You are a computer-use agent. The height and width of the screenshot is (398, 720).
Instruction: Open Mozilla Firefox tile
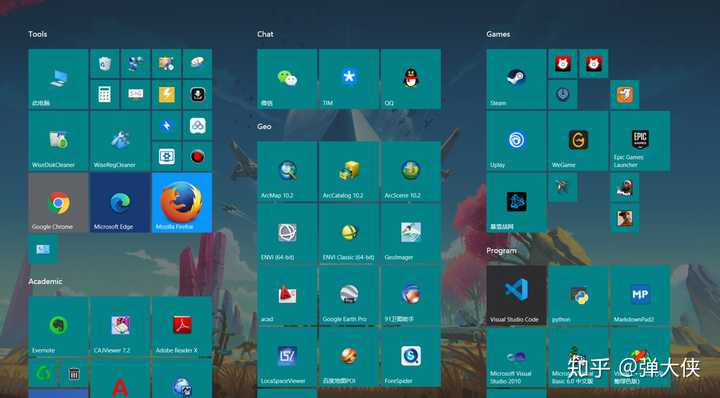[x=182, y=202]
